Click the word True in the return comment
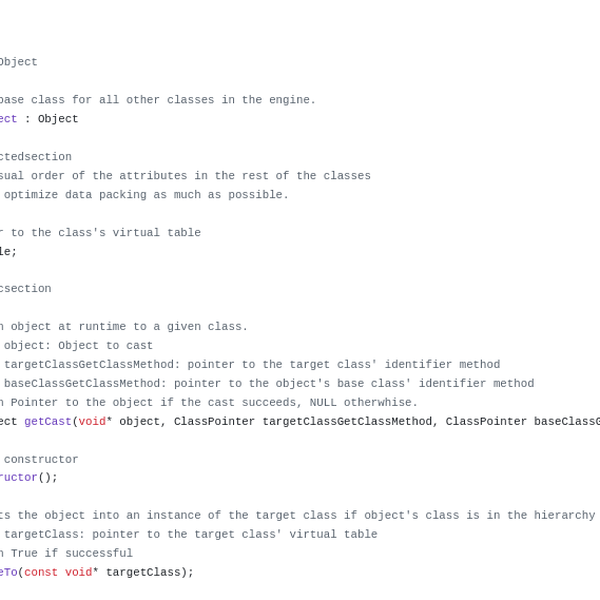600x600 pixels. point(28,554)
